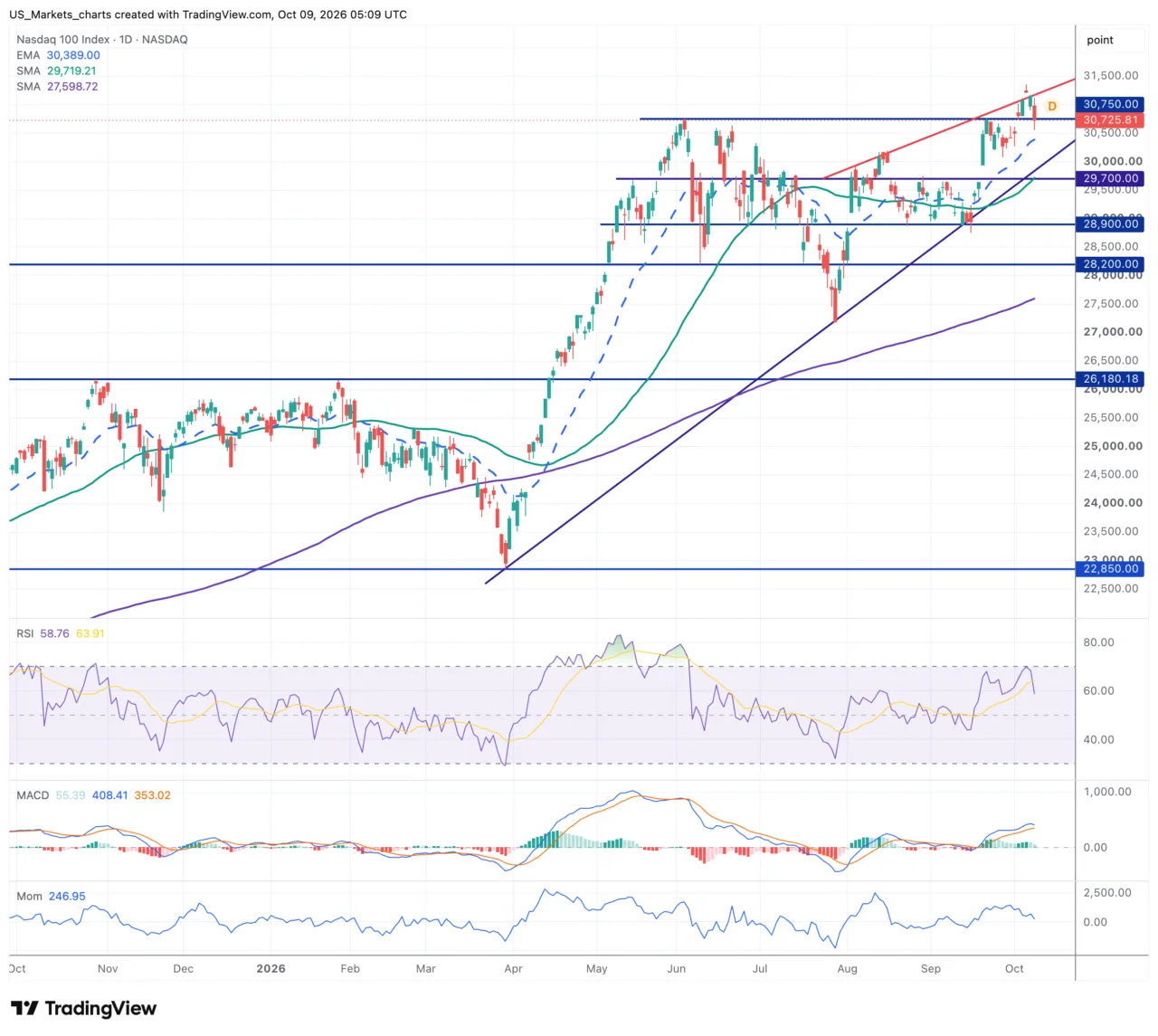Click the 26,180.18 price level tag
1158x1036 pixels.
pyautogui.click(x=1110, y=379)
